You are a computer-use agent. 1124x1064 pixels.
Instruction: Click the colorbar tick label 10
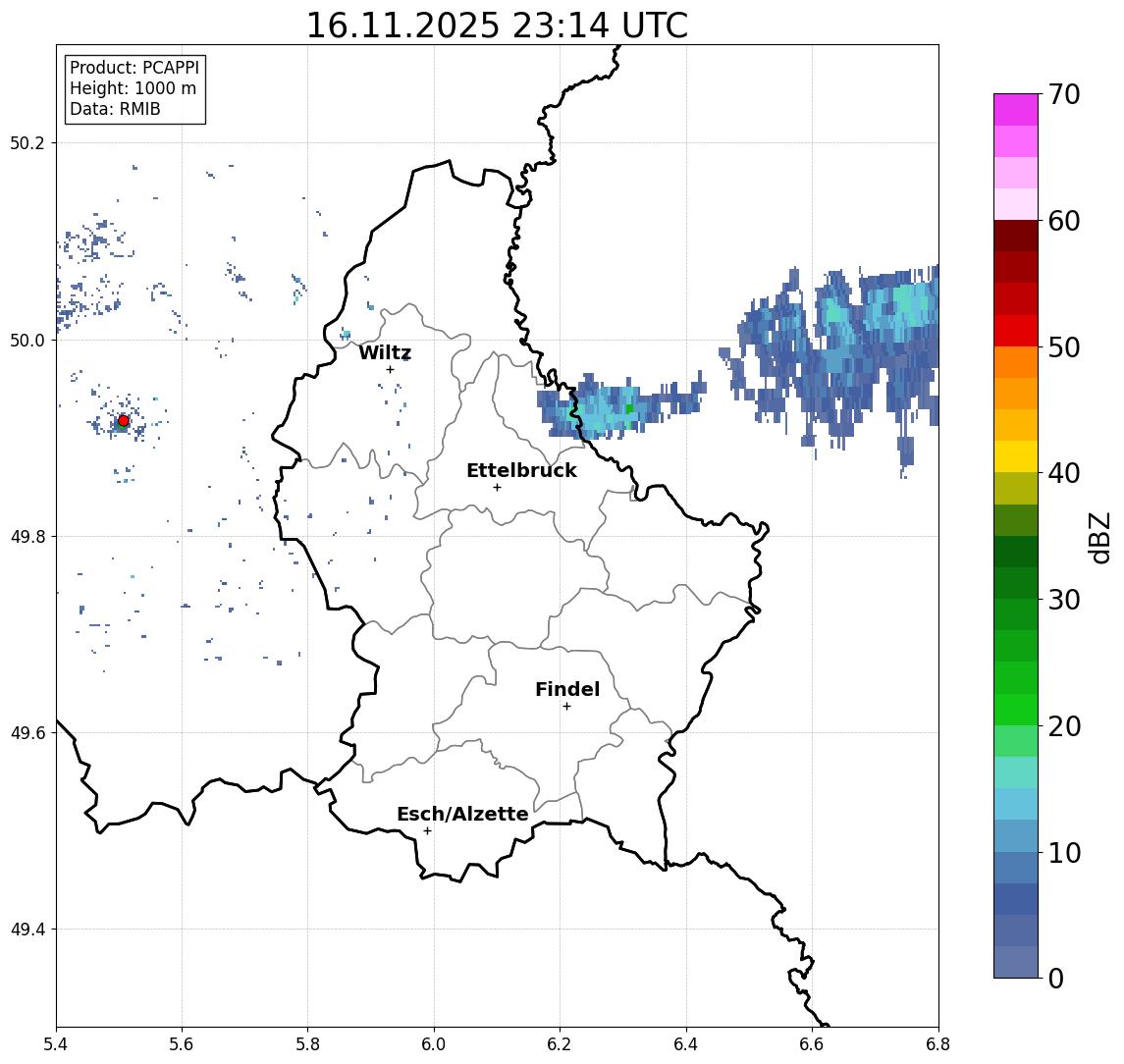[x=1064, y=852]
